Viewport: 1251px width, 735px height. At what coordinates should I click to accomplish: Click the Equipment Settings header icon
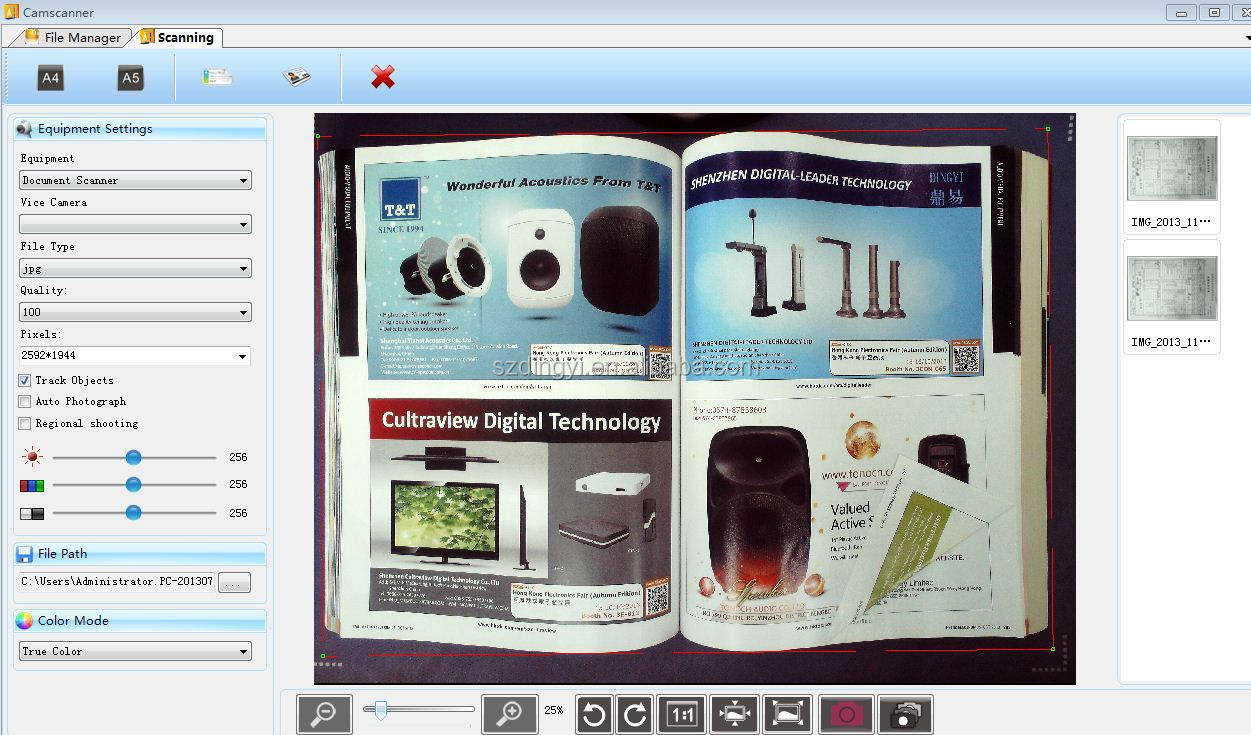[25, 129]
